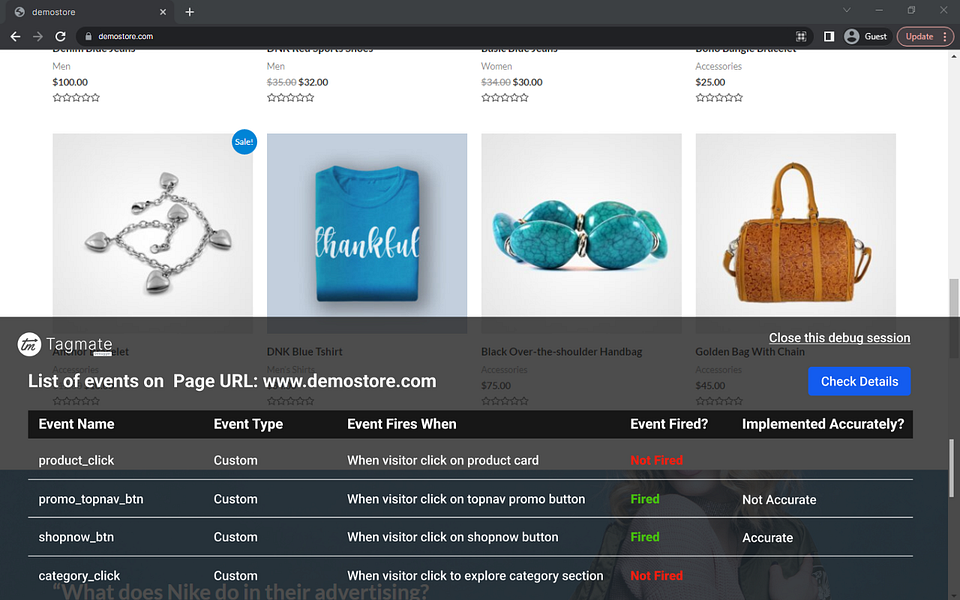Image resolution: width=960 pixels, height=600 pixels.
Task: Click the greyed forward navigation arrow
Action: click(38, 36)
